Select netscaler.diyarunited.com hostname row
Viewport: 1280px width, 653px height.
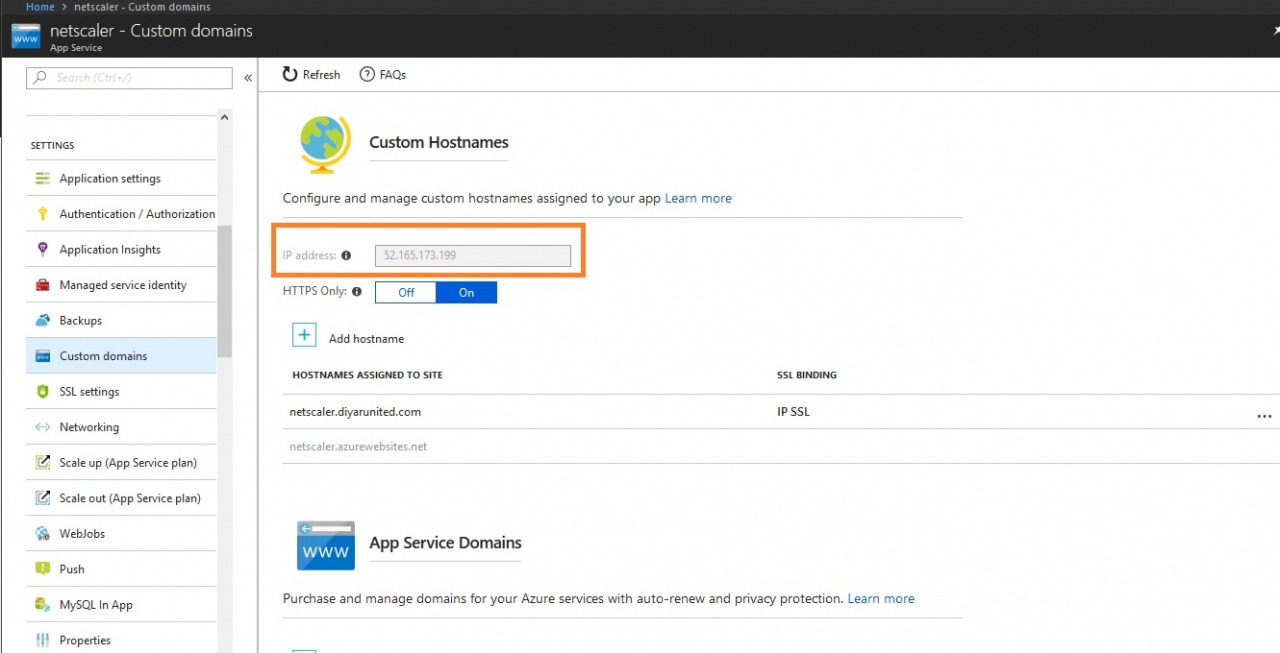[x=780, y=412]
